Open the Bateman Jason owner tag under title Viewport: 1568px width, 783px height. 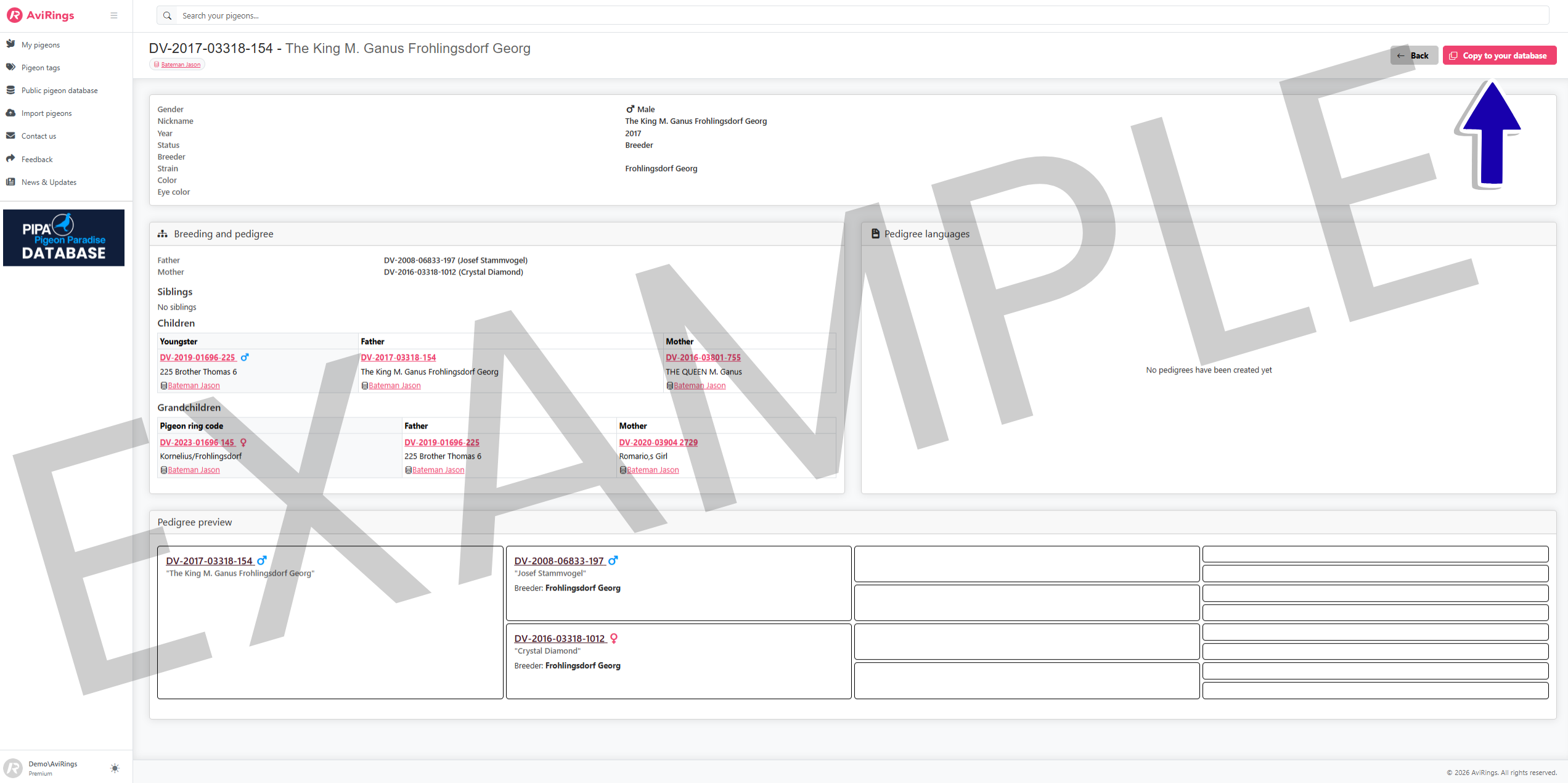tap(180, 65)
